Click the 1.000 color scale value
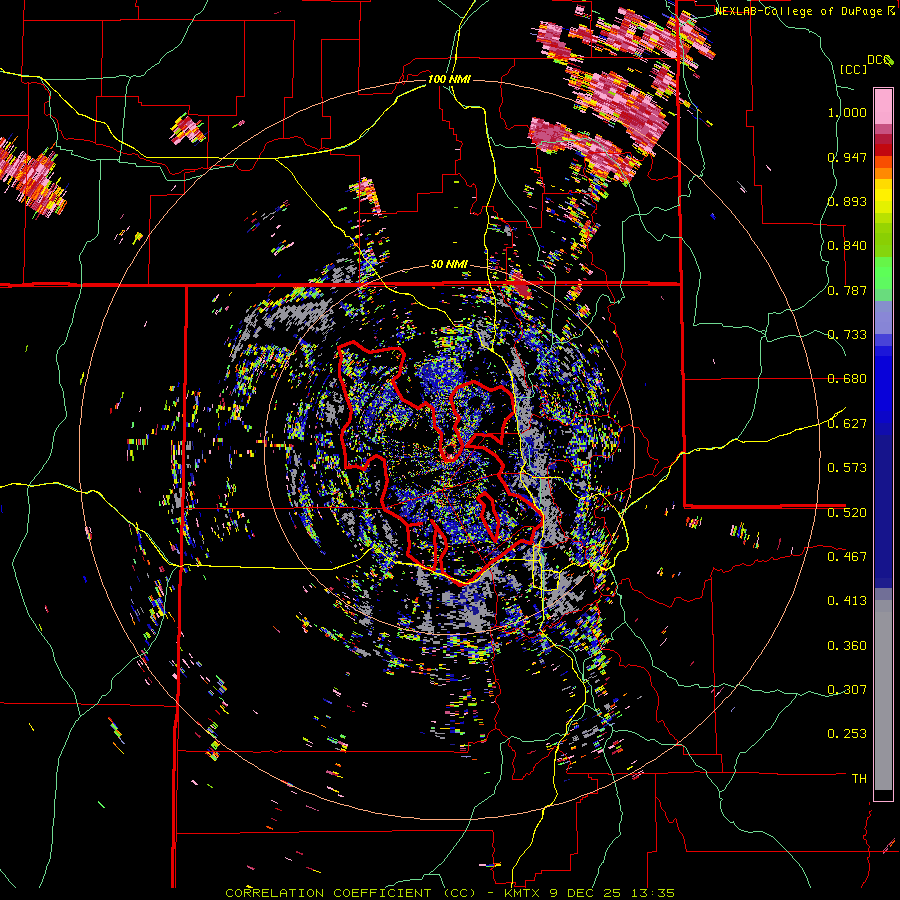The image size is (900, 900). click(847, 112)
